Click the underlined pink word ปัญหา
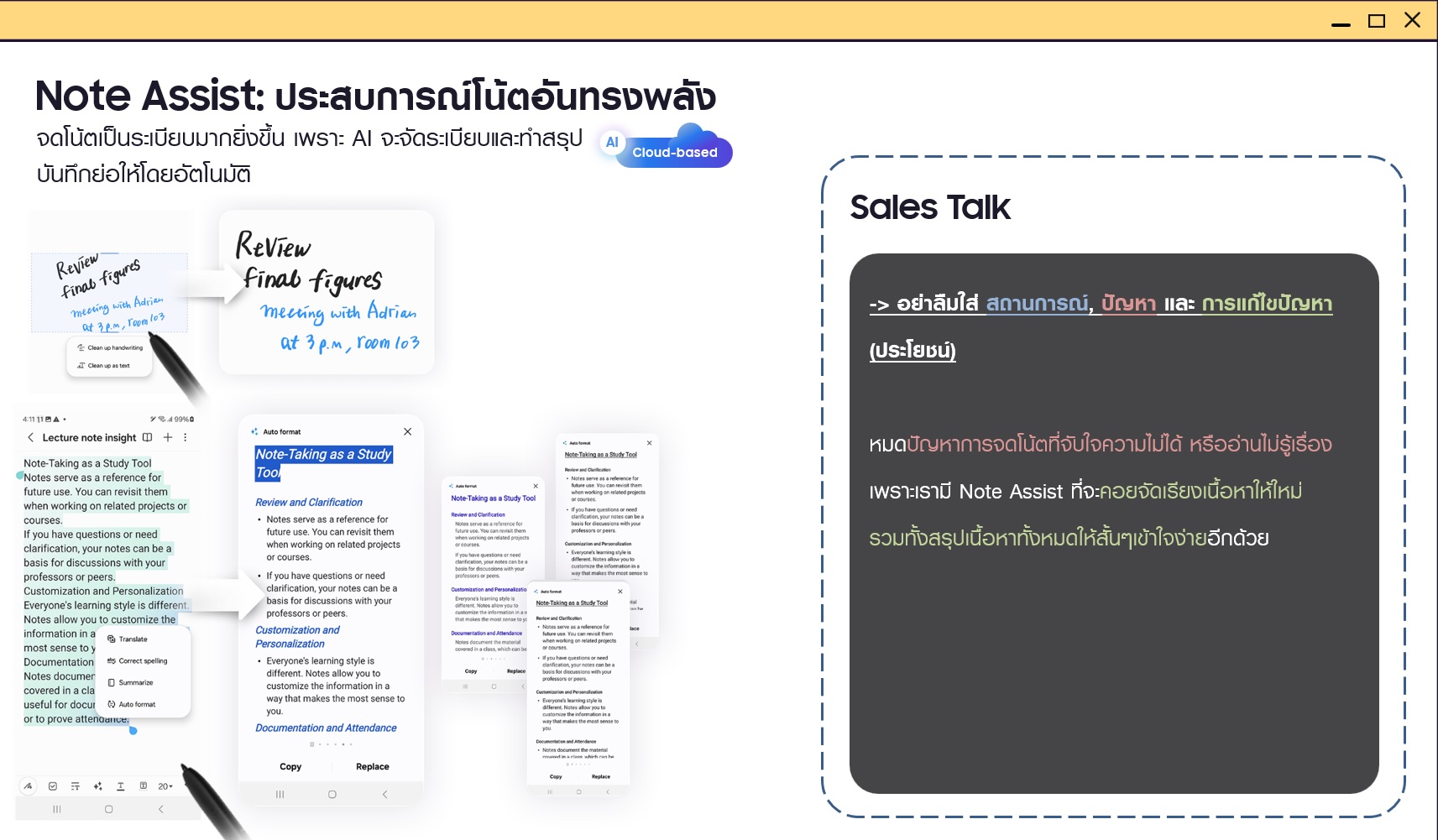 pyautogui.click(x=1129, y=303)
